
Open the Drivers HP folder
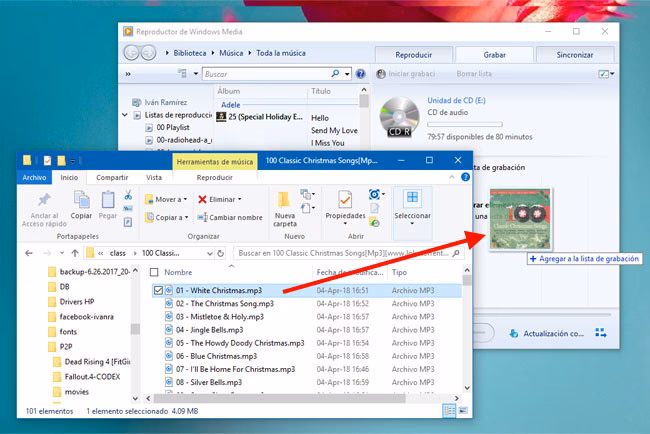tap(71, 301)
